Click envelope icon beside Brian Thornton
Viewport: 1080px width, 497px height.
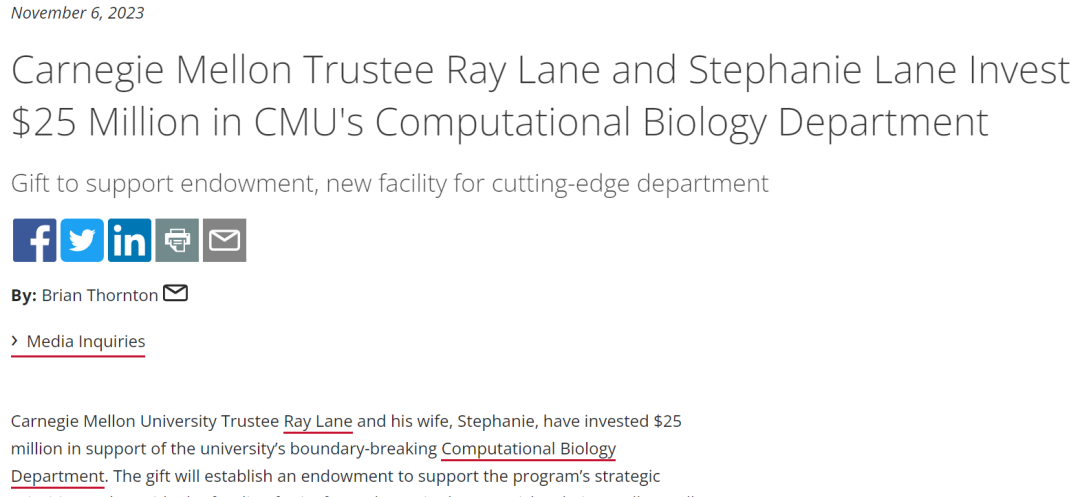pos(175,294)
